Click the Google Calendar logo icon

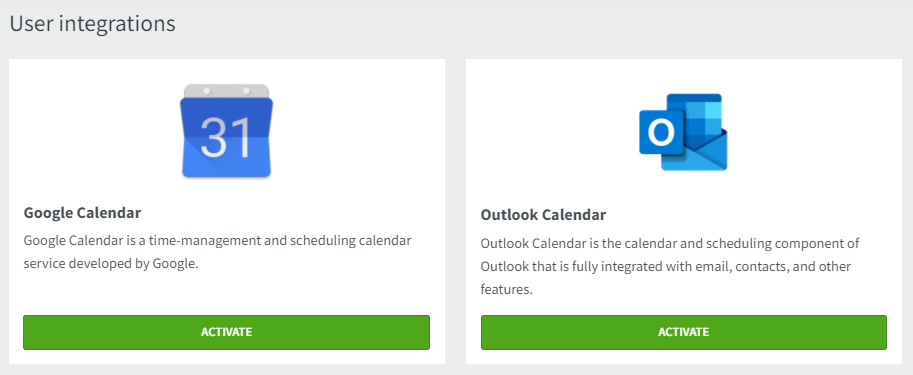pyautogui.click(x=227, y=130)
